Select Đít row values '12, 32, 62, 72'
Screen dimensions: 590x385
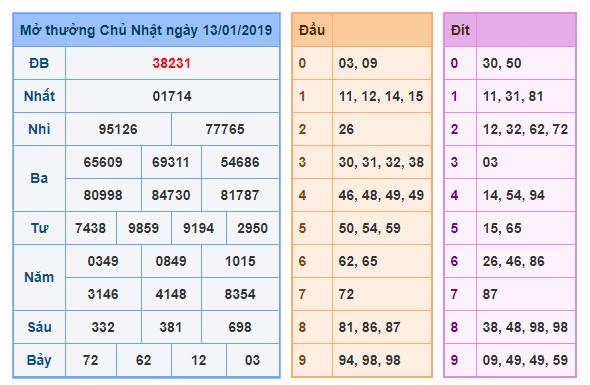coord(525,129)
